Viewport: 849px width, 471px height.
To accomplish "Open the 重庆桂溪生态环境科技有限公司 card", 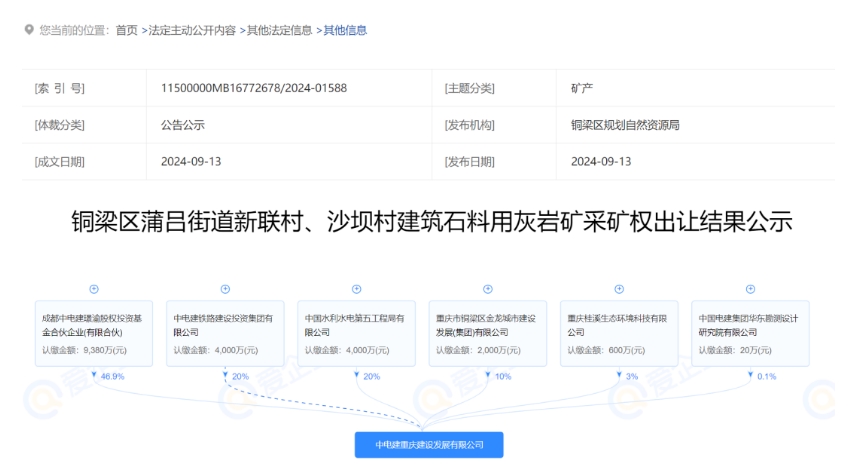I will 619,333.
